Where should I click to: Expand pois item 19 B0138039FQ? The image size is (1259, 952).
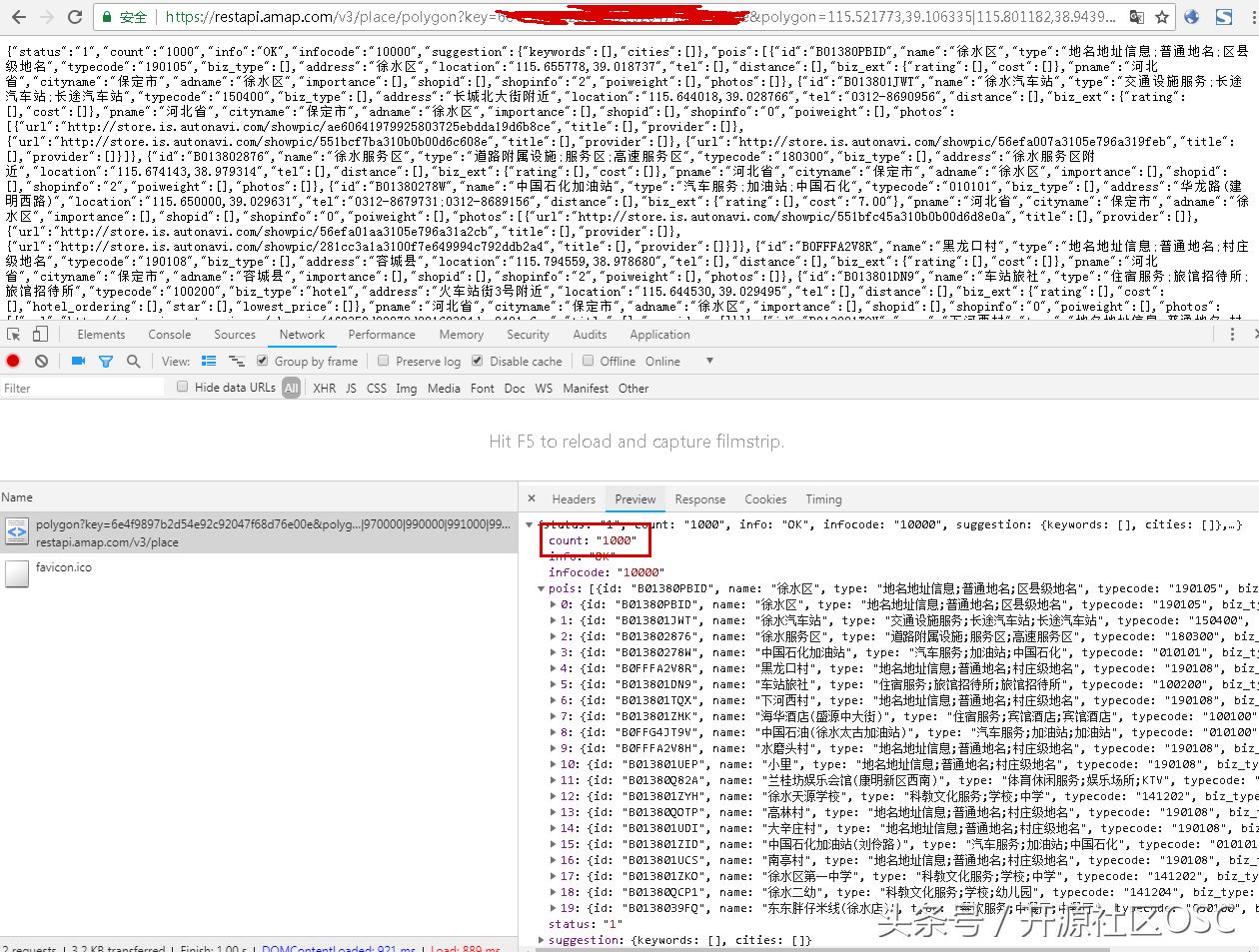[554, 908]
